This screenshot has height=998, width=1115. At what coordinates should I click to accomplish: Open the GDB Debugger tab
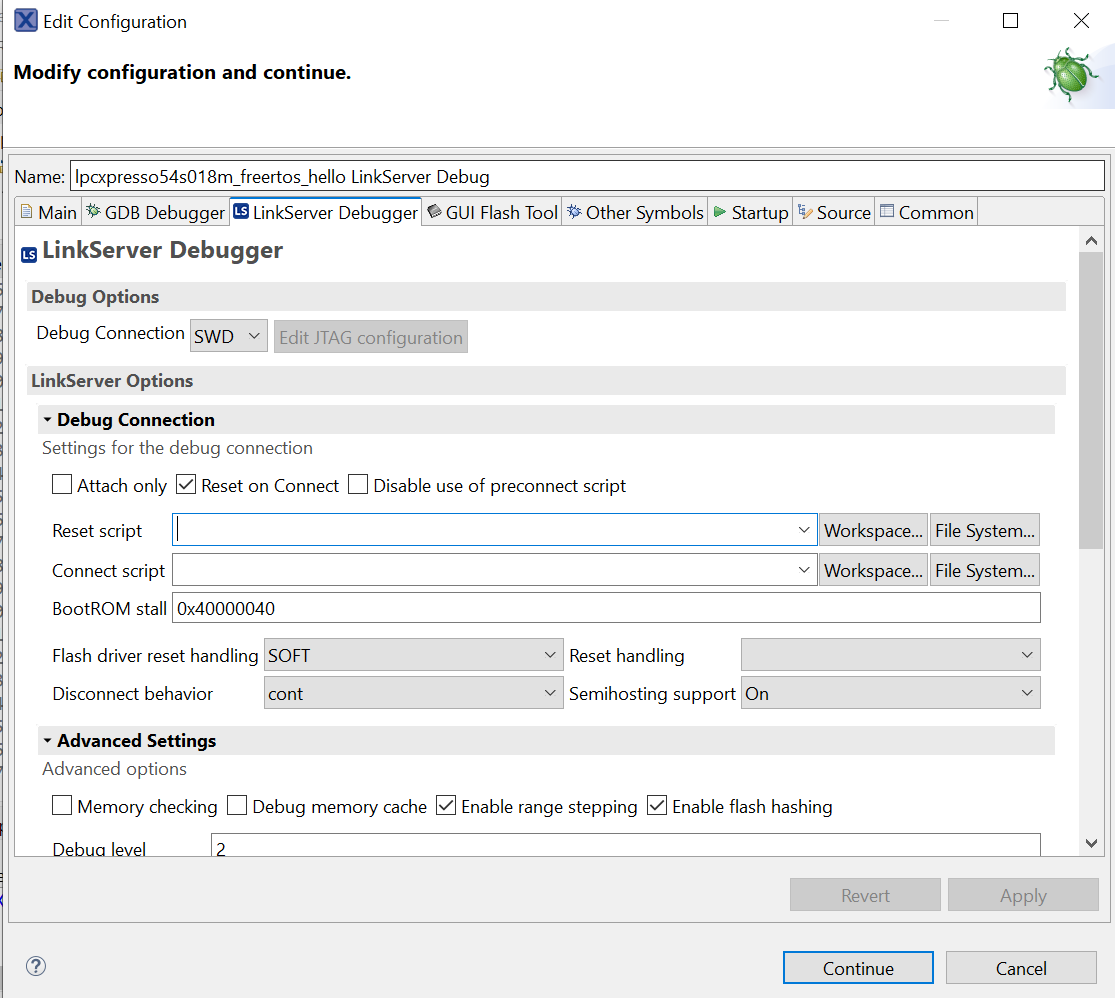[155, 212]
